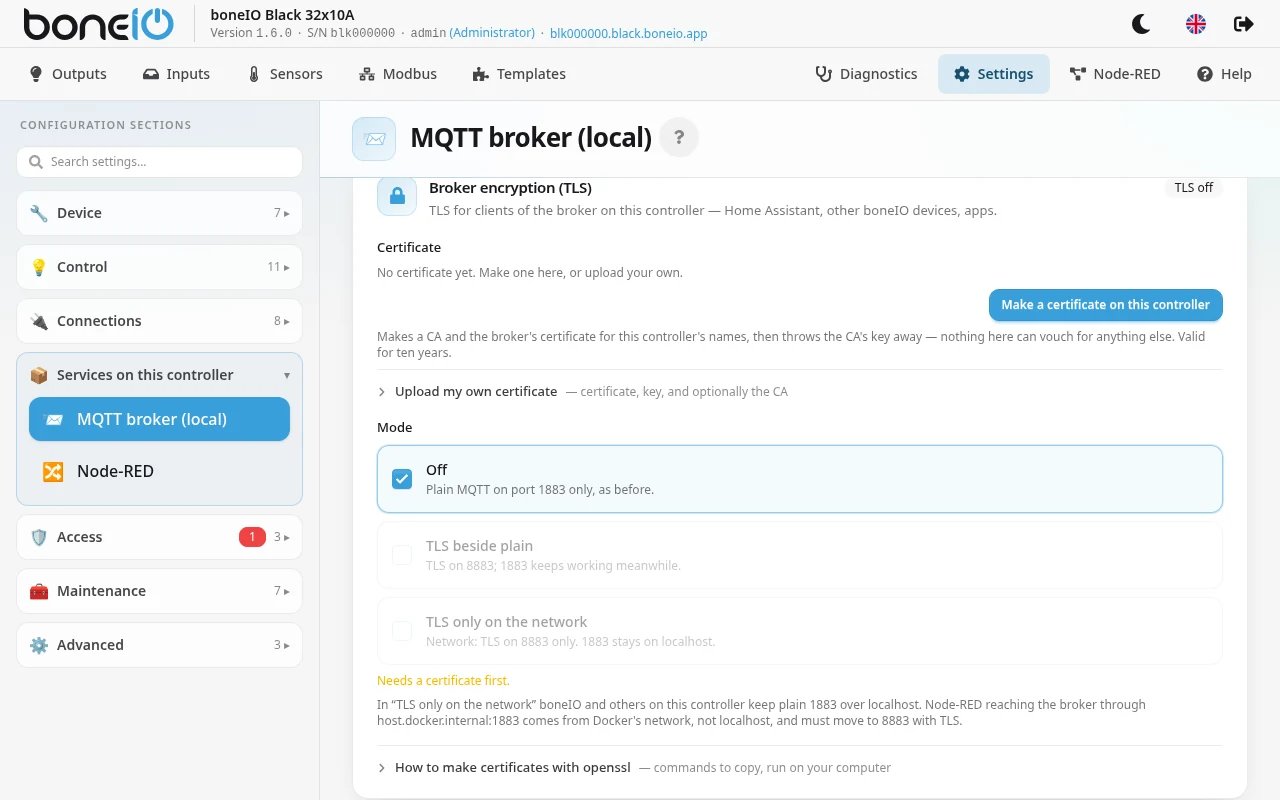Open the blk000000.black.boneio.app link
Image resolution: width=1280 pixels, height=800 pixels.
tap(629, 33)
